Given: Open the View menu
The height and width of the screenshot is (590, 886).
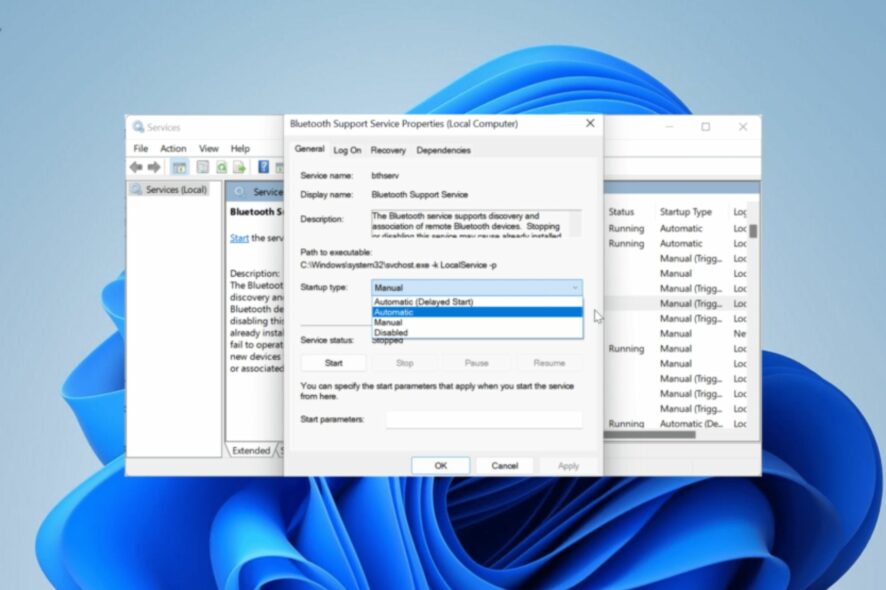Looking at the screenshot, I should 208,149.
